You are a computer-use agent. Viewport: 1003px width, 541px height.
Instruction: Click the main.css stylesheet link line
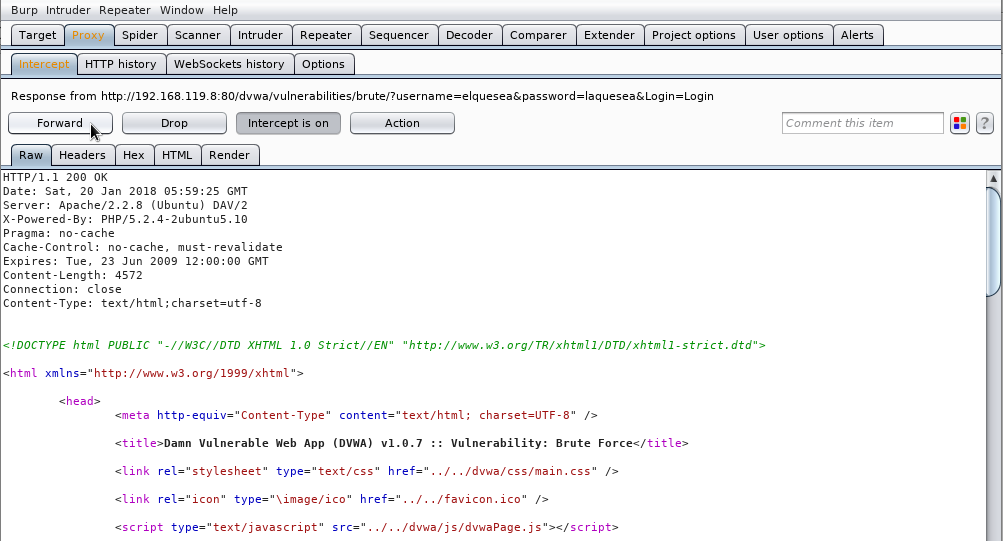[367, 471]
